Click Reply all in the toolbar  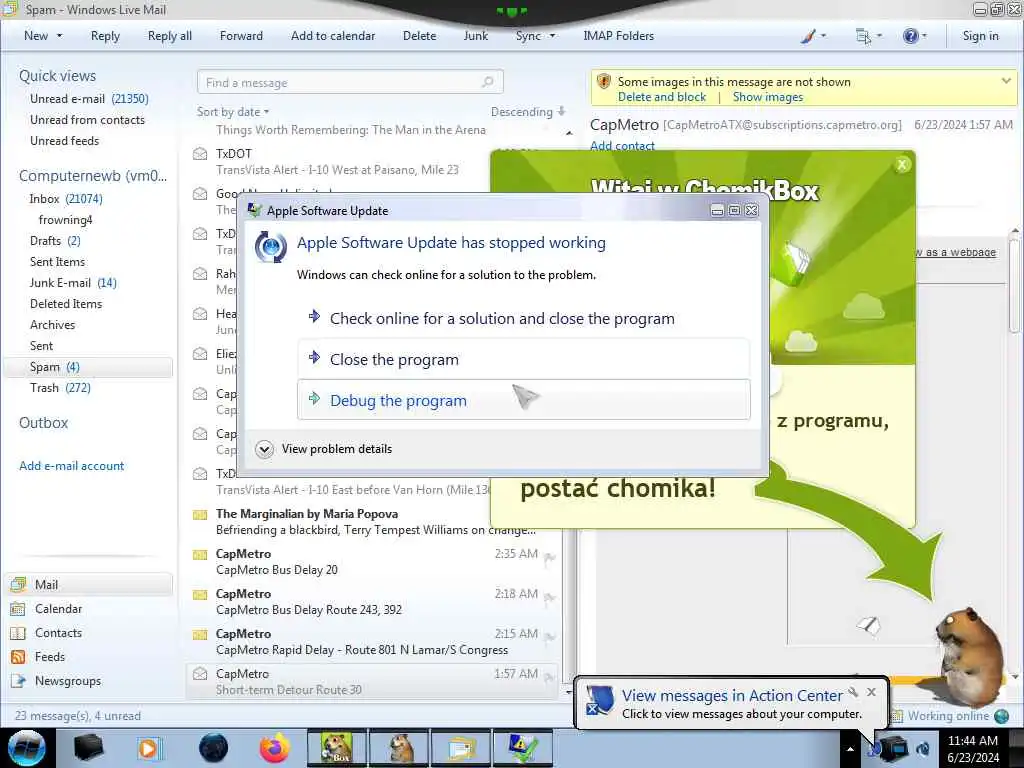tap(170, 36)
